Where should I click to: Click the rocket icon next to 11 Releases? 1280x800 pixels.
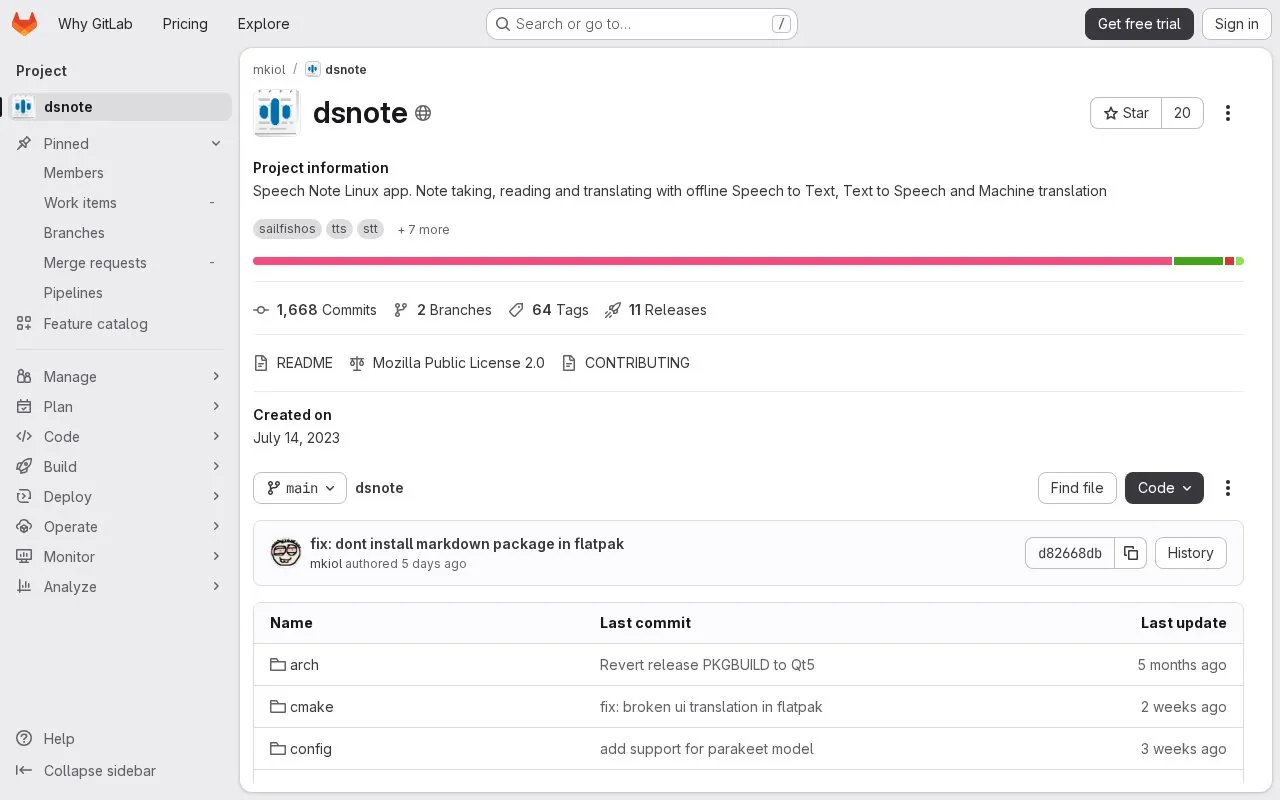click(613, 310)
